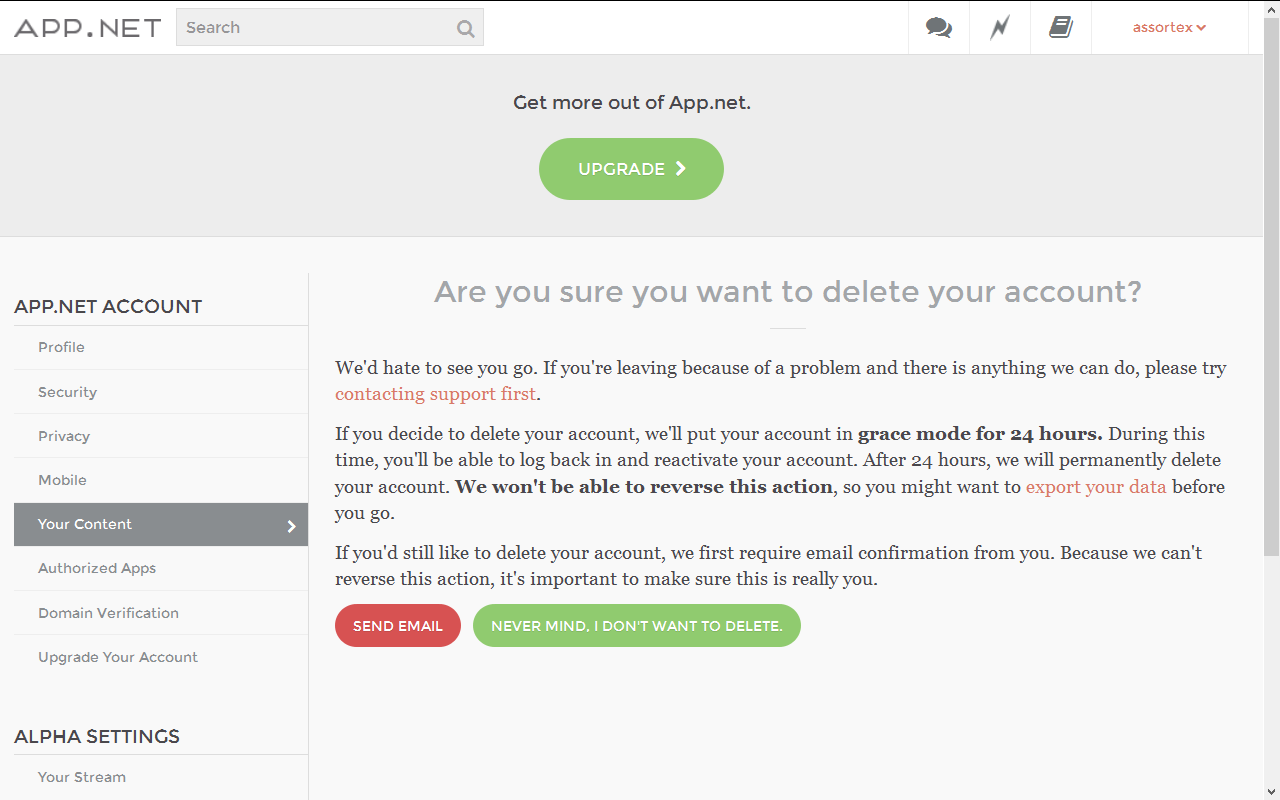Go to Privacy settings
Viewport: 1280px width, 800px height.
[x=64, y=436]
